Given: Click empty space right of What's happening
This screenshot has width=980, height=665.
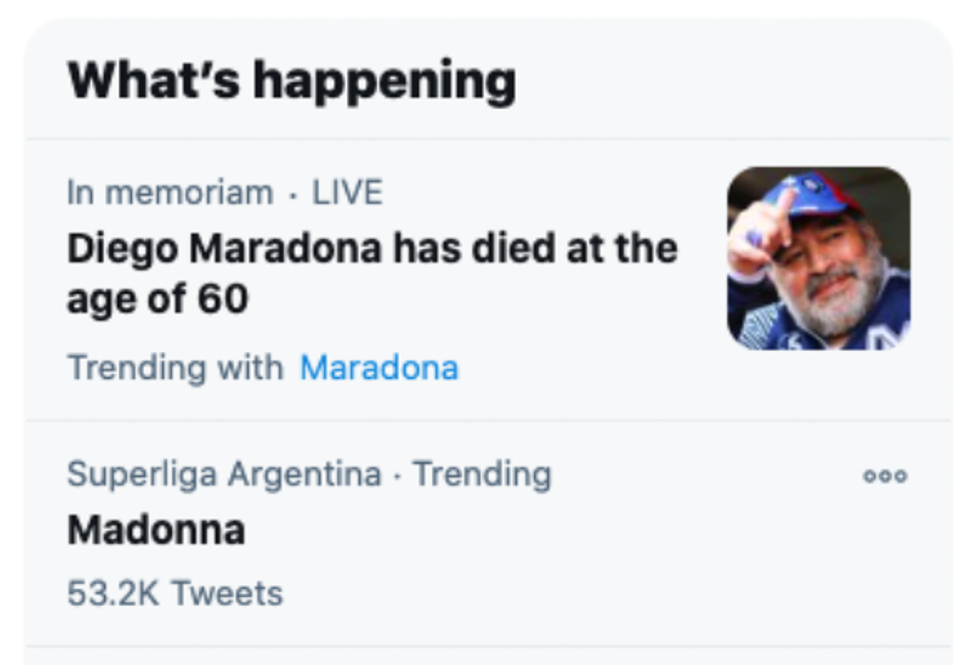Looking at the screenshot, I should click(x=731, y=81).
